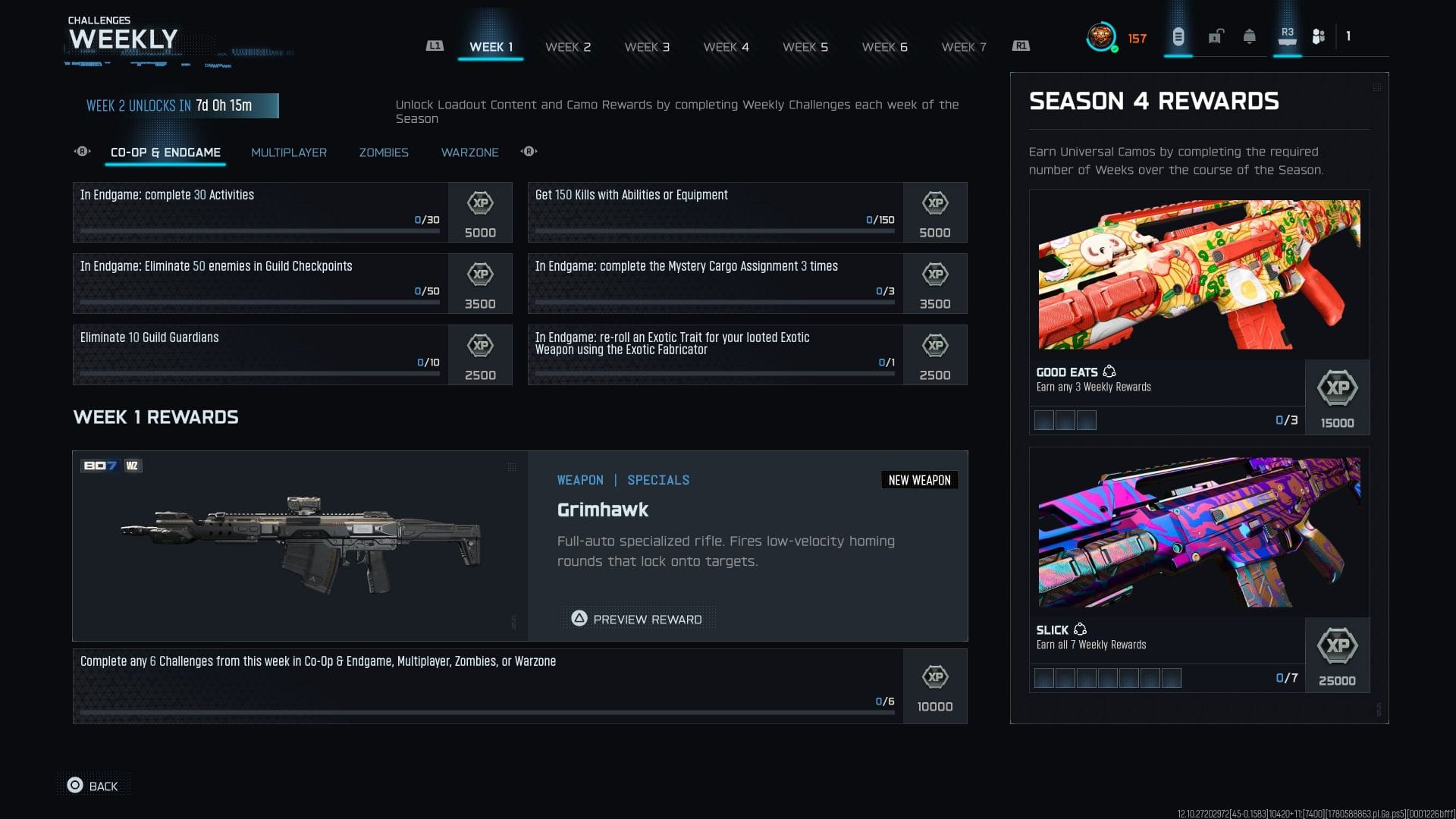Click the right category cycle stick icon
The image size is (1456, 819).
(x=529, y=152)
